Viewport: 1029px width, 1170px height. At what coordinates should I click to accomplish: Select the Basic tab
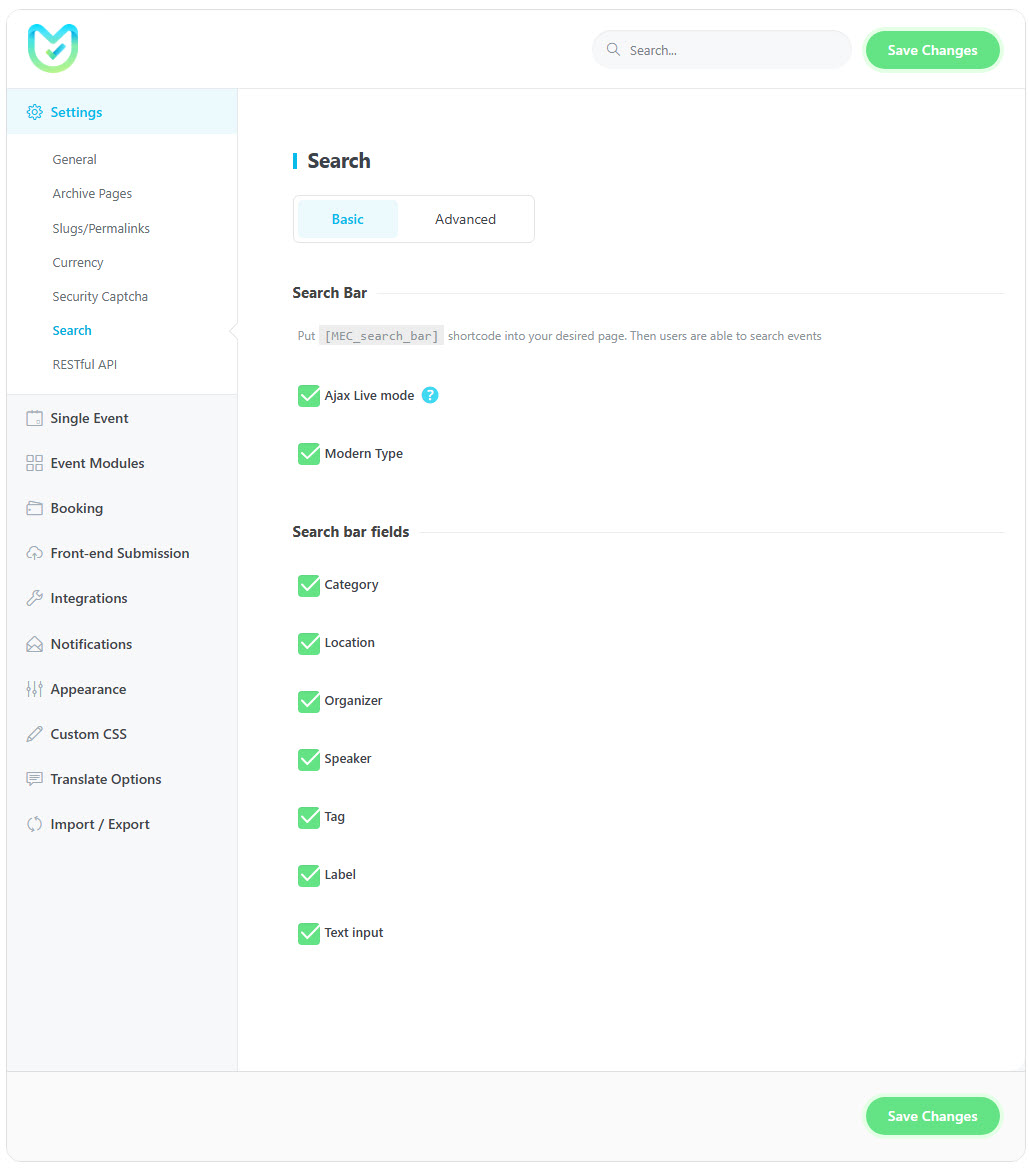[347, 219]
